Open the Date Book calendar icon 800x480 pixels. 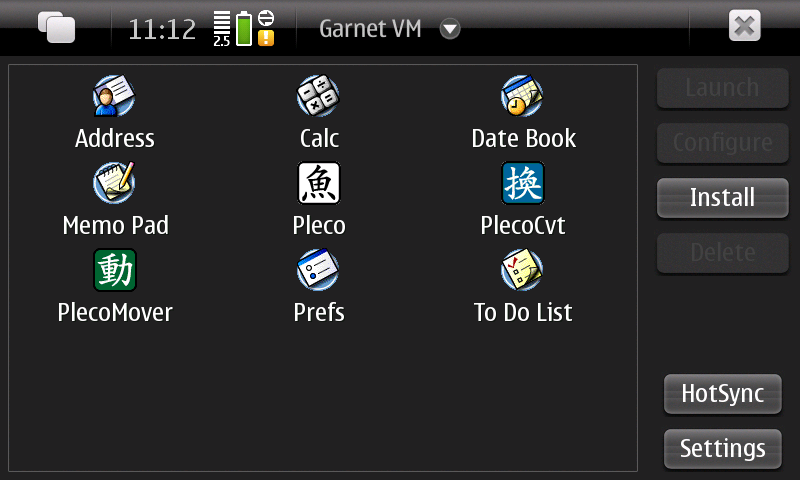522,96
